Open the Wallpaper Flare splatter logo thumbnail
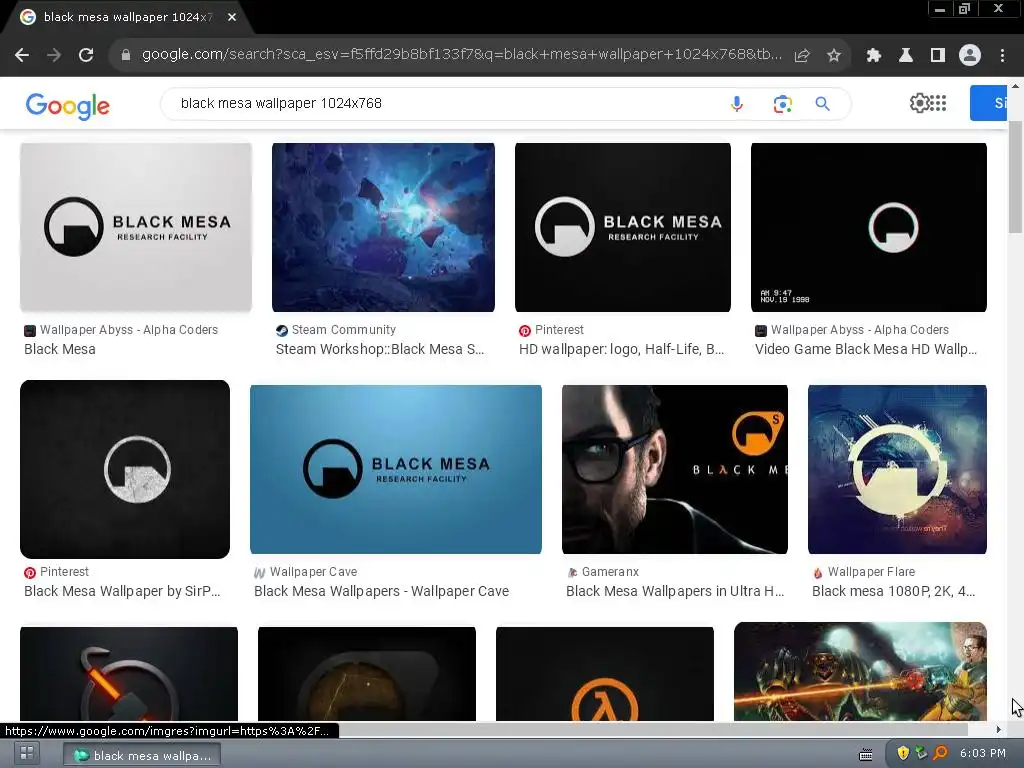This screenshot has height=768, width=1024. click(897, 469)
